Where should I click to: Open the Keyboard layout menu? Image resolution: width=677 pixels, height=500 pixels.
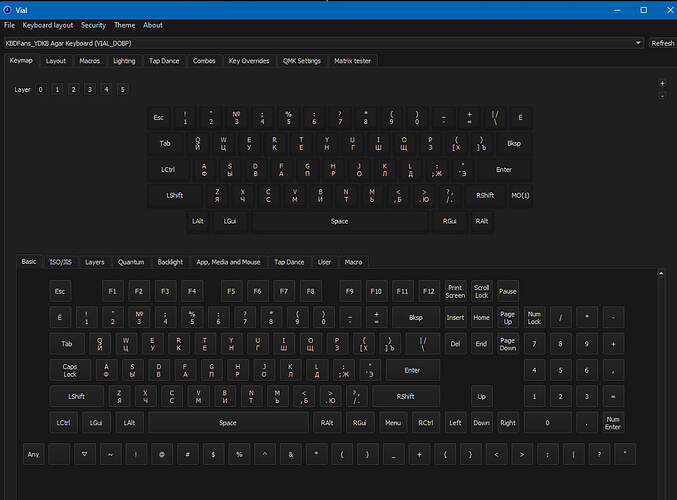coord(47,25)
